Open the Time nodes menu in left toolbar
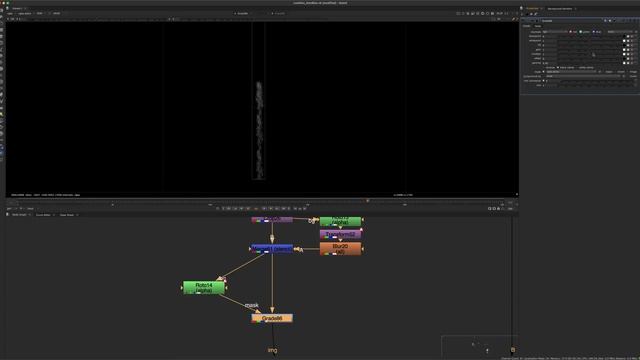 [2, 23]
